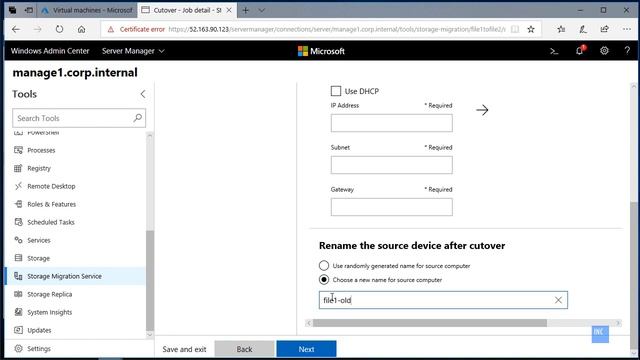Click the reading view icon in address bar
The image size is (640, 360).
pyautogui.click(x=515, y=29)
